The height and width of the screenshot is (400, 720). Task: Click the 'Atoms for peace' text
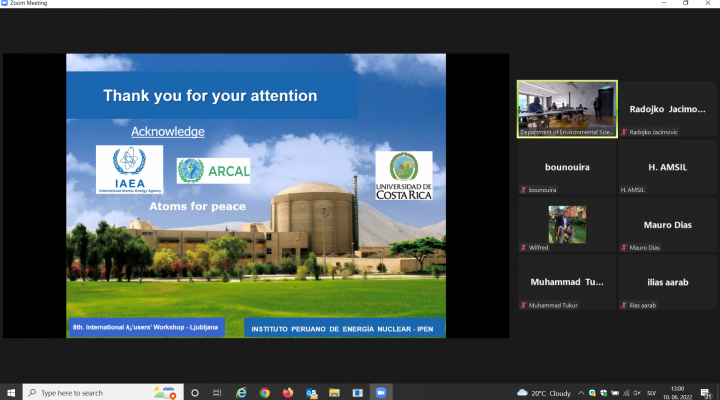[x=197, y=206]
